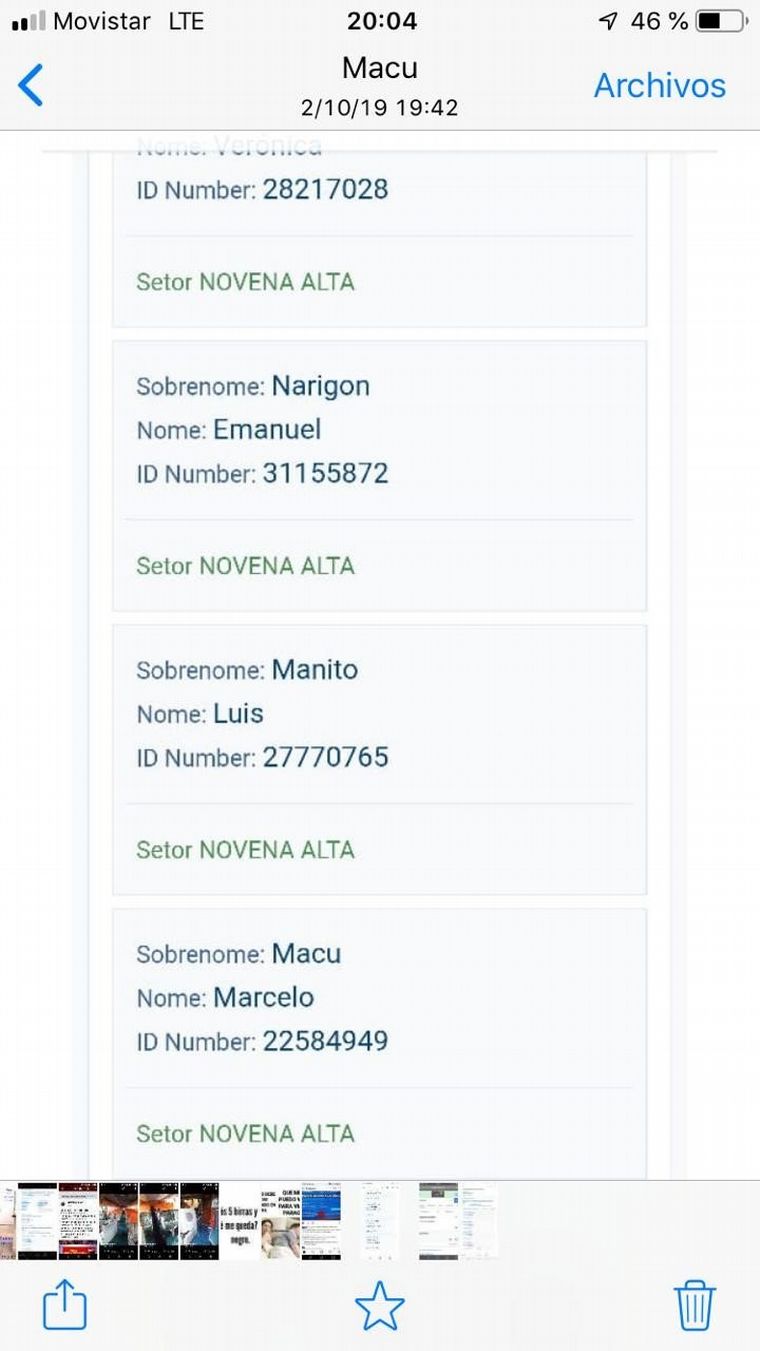This screenshot has height=1351, width=760.
Task: Tap the Macu conversation title
Action: (x=379, y=68)
